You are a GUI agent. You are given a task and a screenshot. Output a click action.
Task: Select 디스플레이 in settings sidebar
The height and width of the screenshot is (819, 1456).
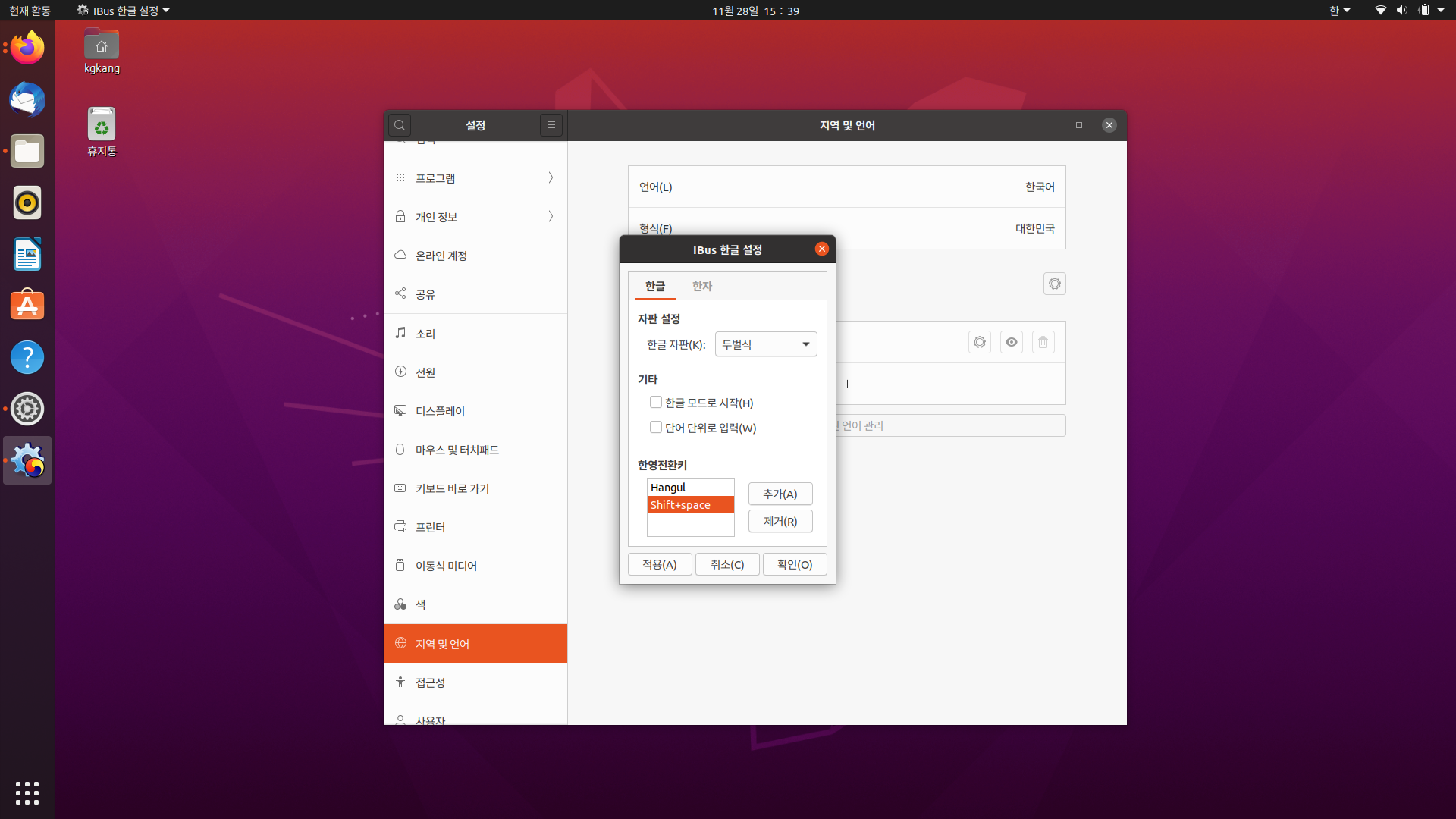(x=440, y=411)
